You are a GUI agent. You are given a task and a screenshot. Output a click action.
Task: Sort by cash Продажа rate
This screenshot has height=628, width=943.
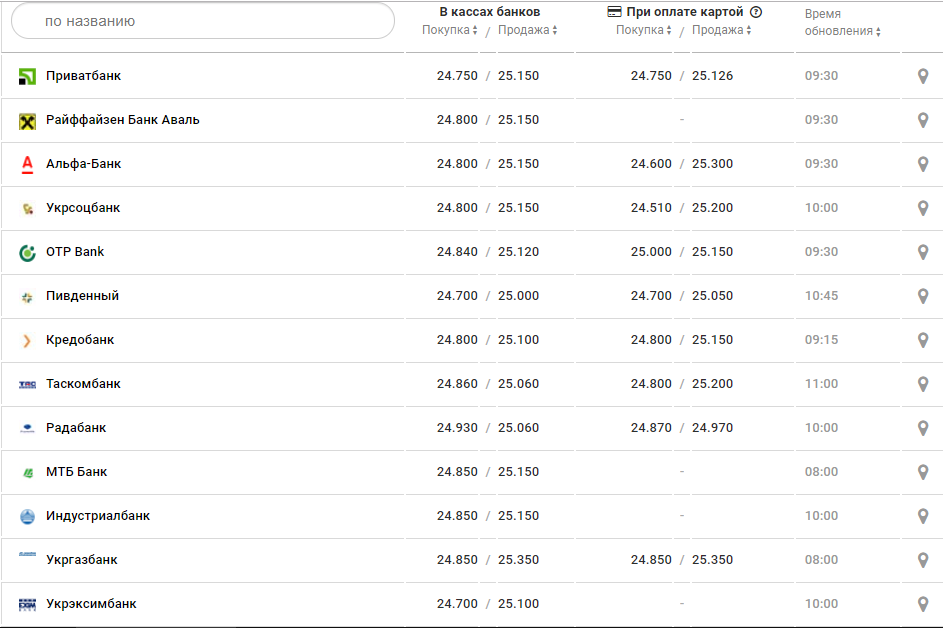[528, 30]
